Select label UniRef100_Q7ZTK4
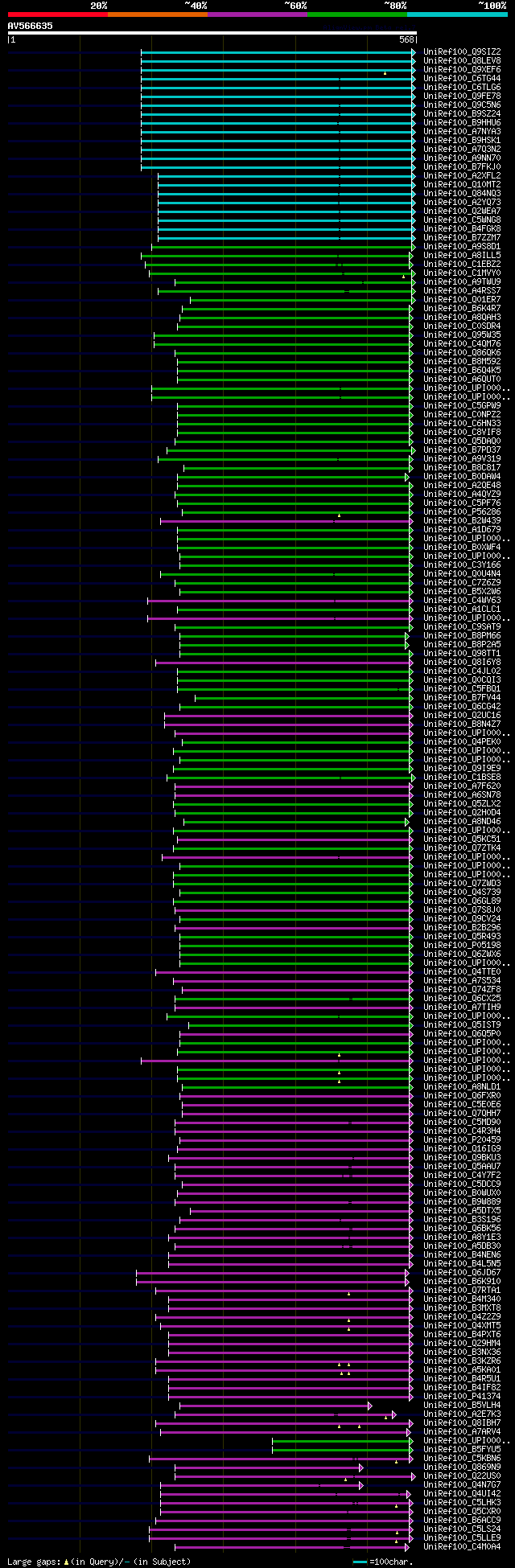This screenshot has width=515, height=1568. tap(462, 848)
